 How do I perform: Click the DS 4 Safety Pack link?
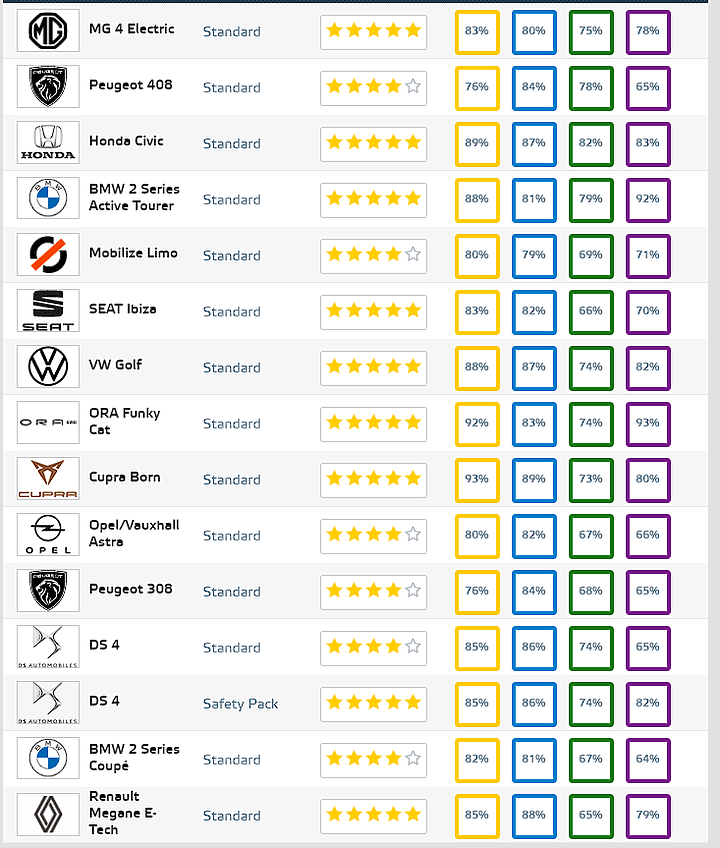(240, 704)
